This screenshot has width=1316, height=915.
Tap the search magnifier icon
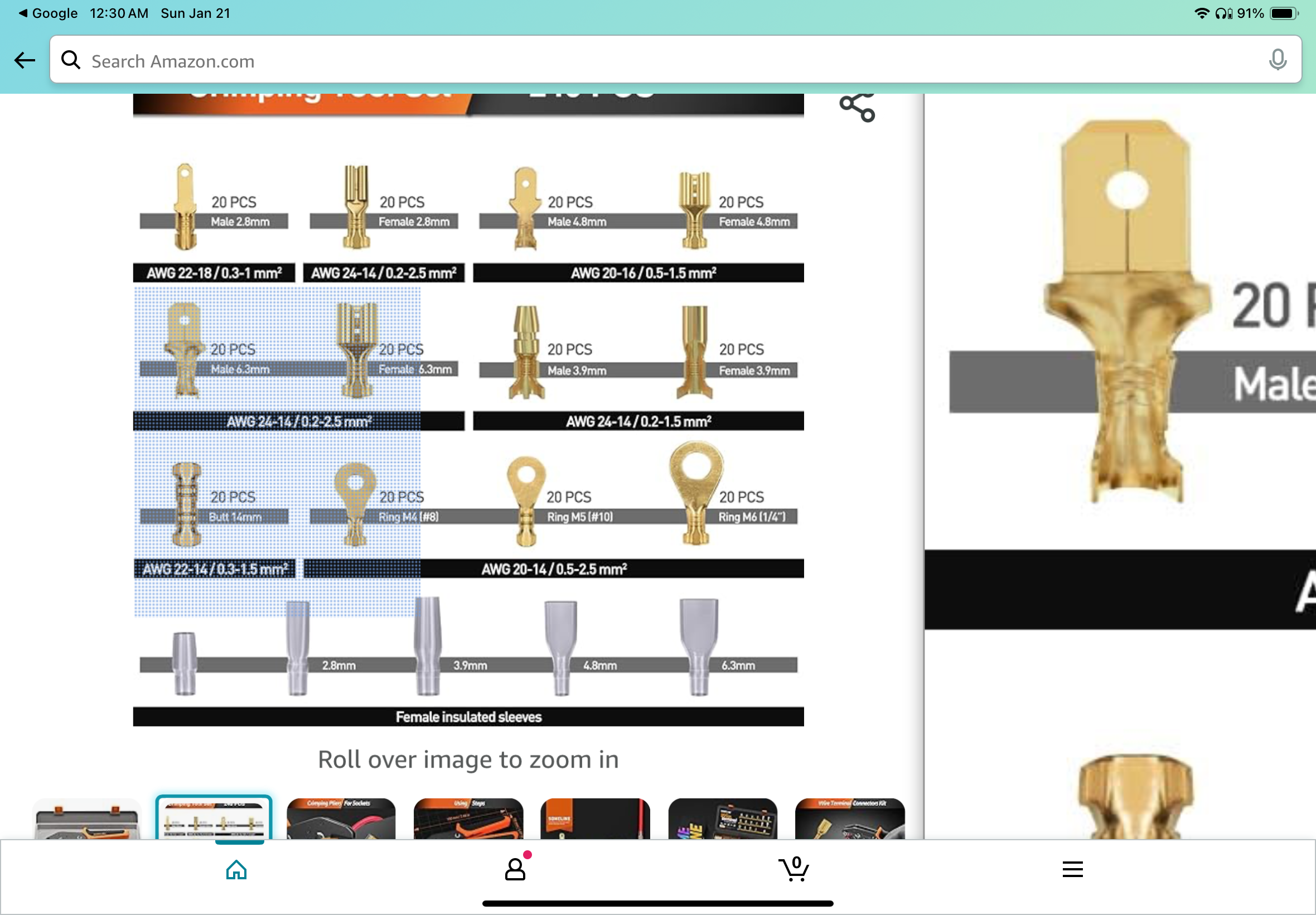[x=71, y=60]
